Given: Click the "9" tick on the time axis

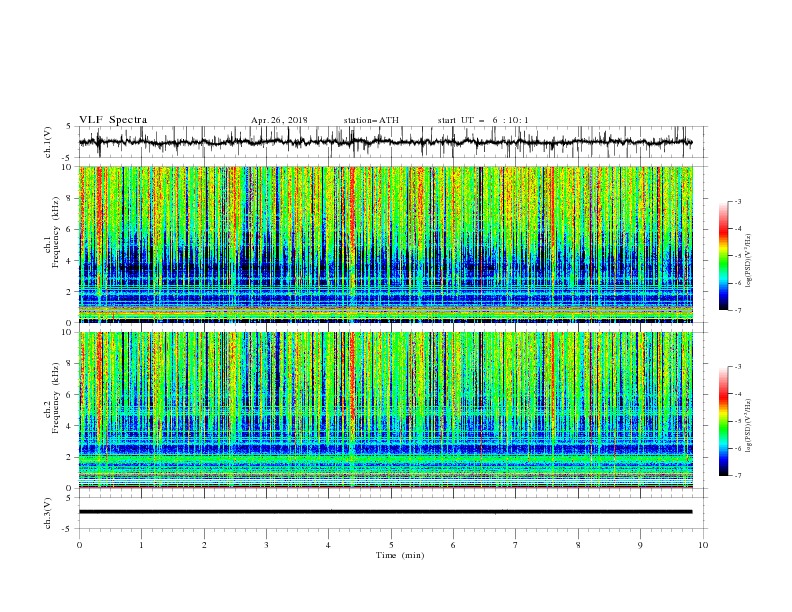Looking at the screenshot, I should coord(640,545).
